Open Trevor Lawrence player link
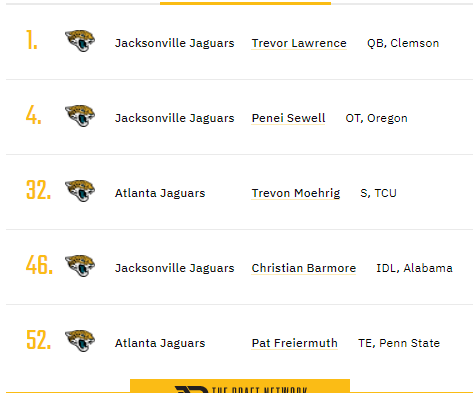 [x=299, y=43]
